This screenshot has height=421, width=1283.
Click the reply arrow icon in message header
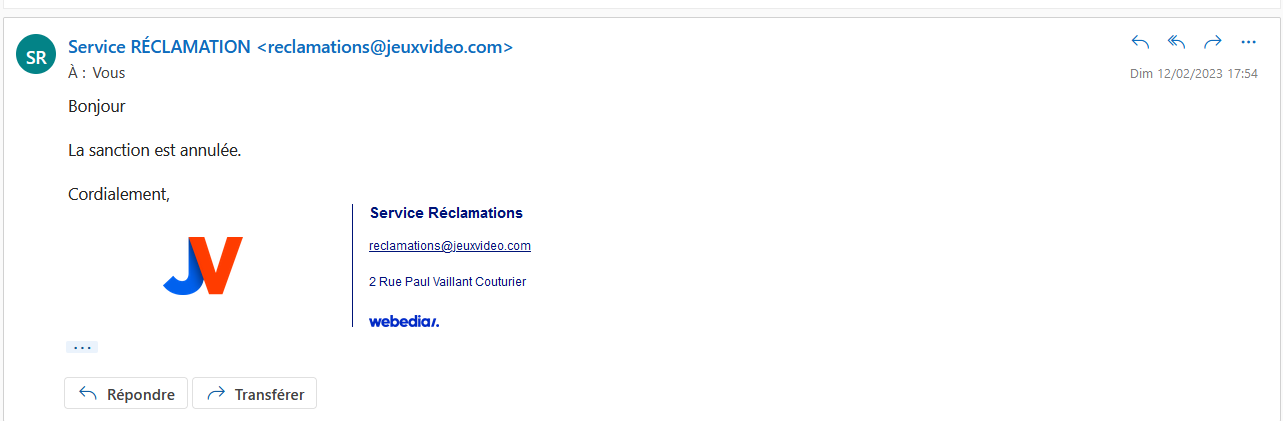[1140, 42]
